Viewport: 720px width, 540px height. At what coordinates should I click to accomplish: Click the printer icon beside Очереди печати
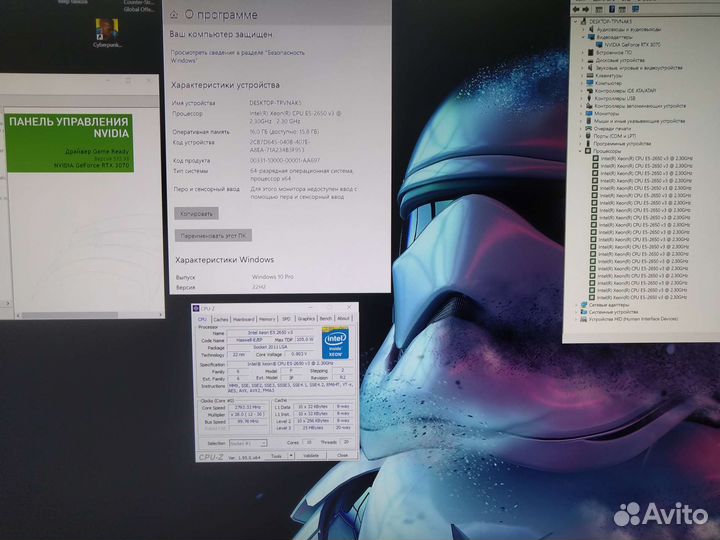point(589,129)
